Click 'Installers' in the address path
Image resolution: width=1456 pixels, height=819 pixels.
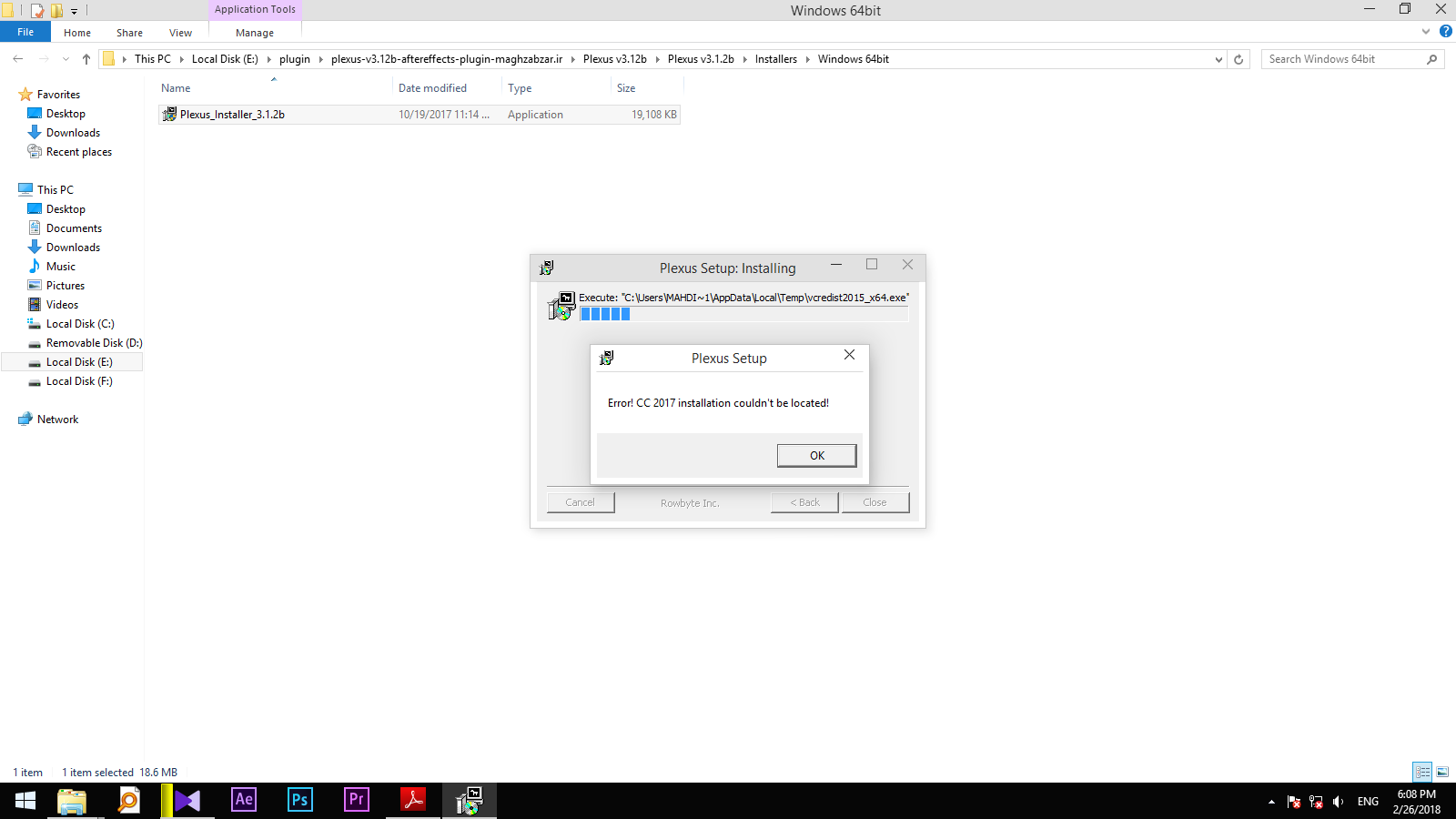click(x=776, y=59)
